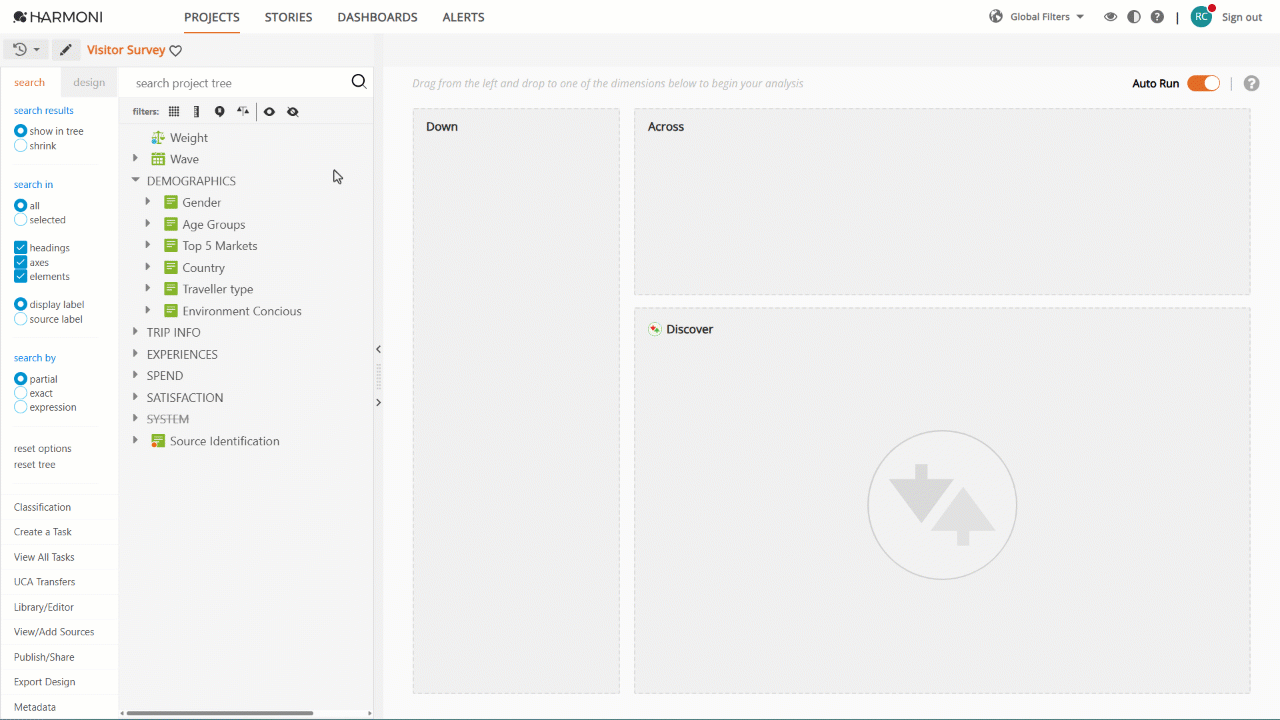Viewport: 1280px width, 720px height.
Task: Click the Country axis icon
Action: tap(171, 267)
